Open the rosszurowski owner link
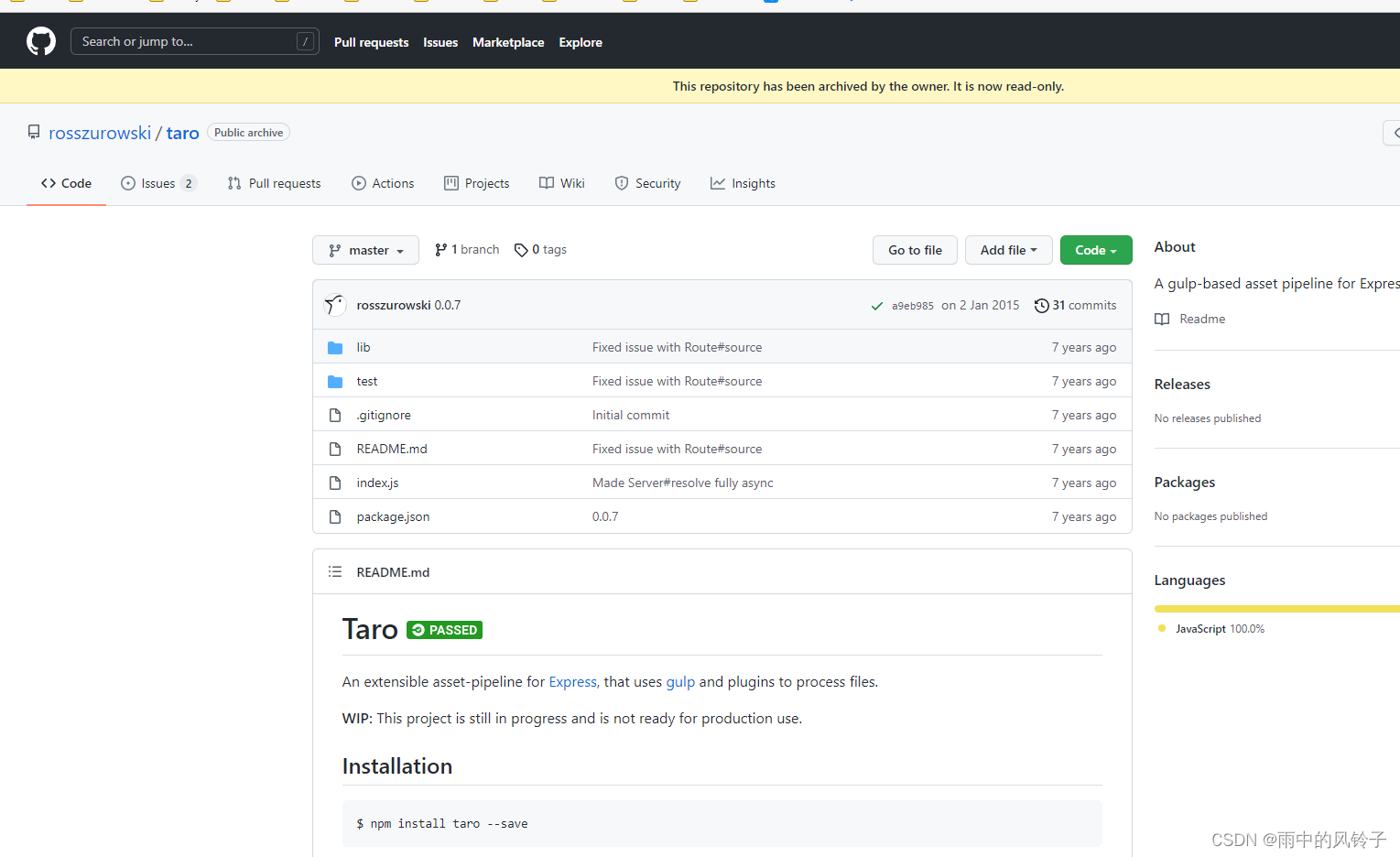 pos(100,133)
